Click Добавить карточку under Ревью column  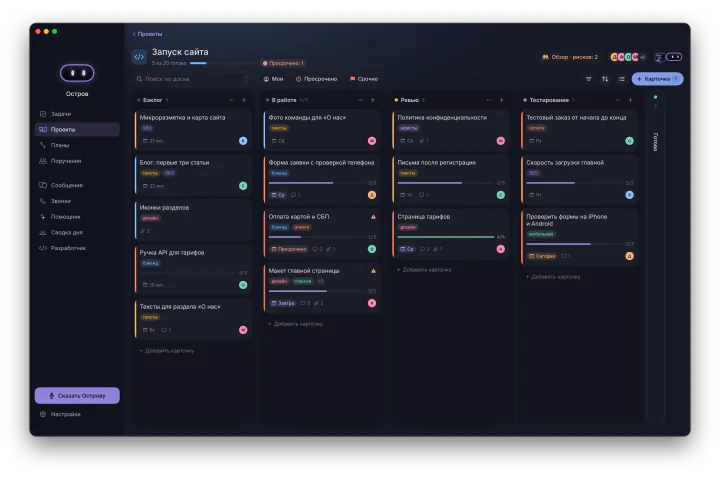424,270
